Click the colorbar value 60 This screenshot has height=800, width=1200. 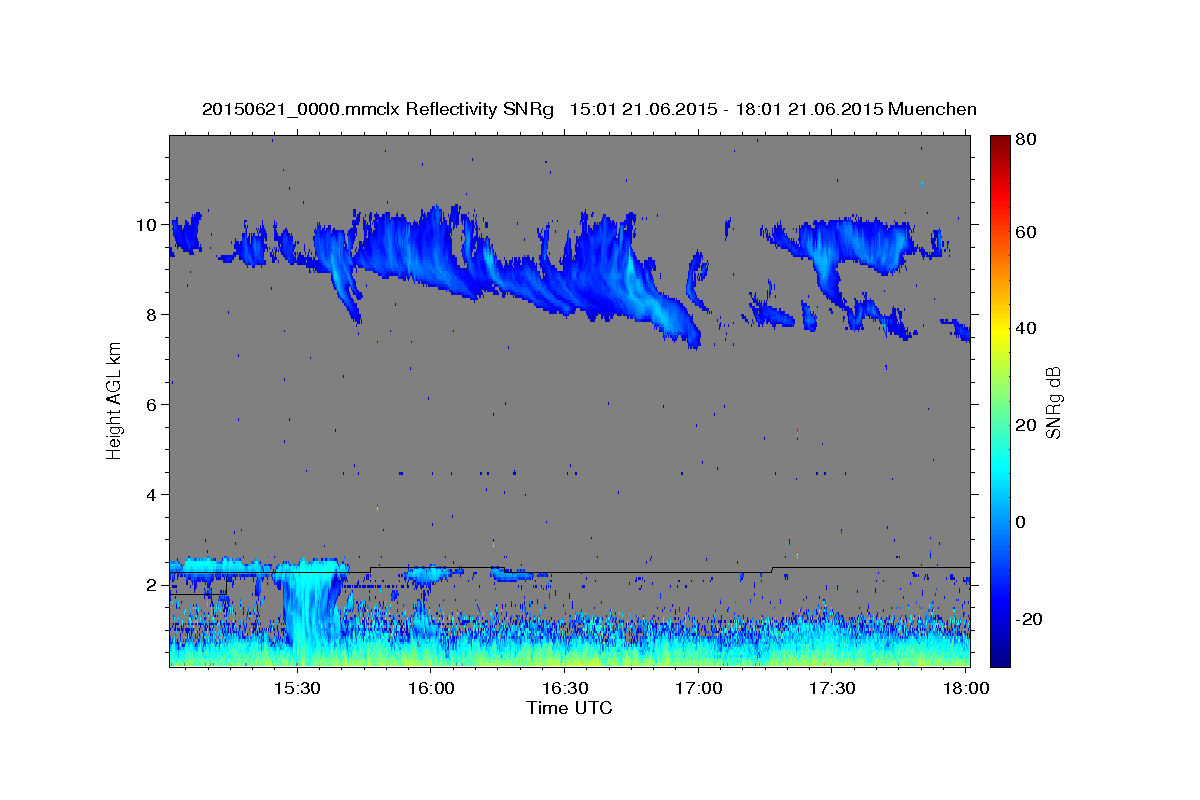1028,232
